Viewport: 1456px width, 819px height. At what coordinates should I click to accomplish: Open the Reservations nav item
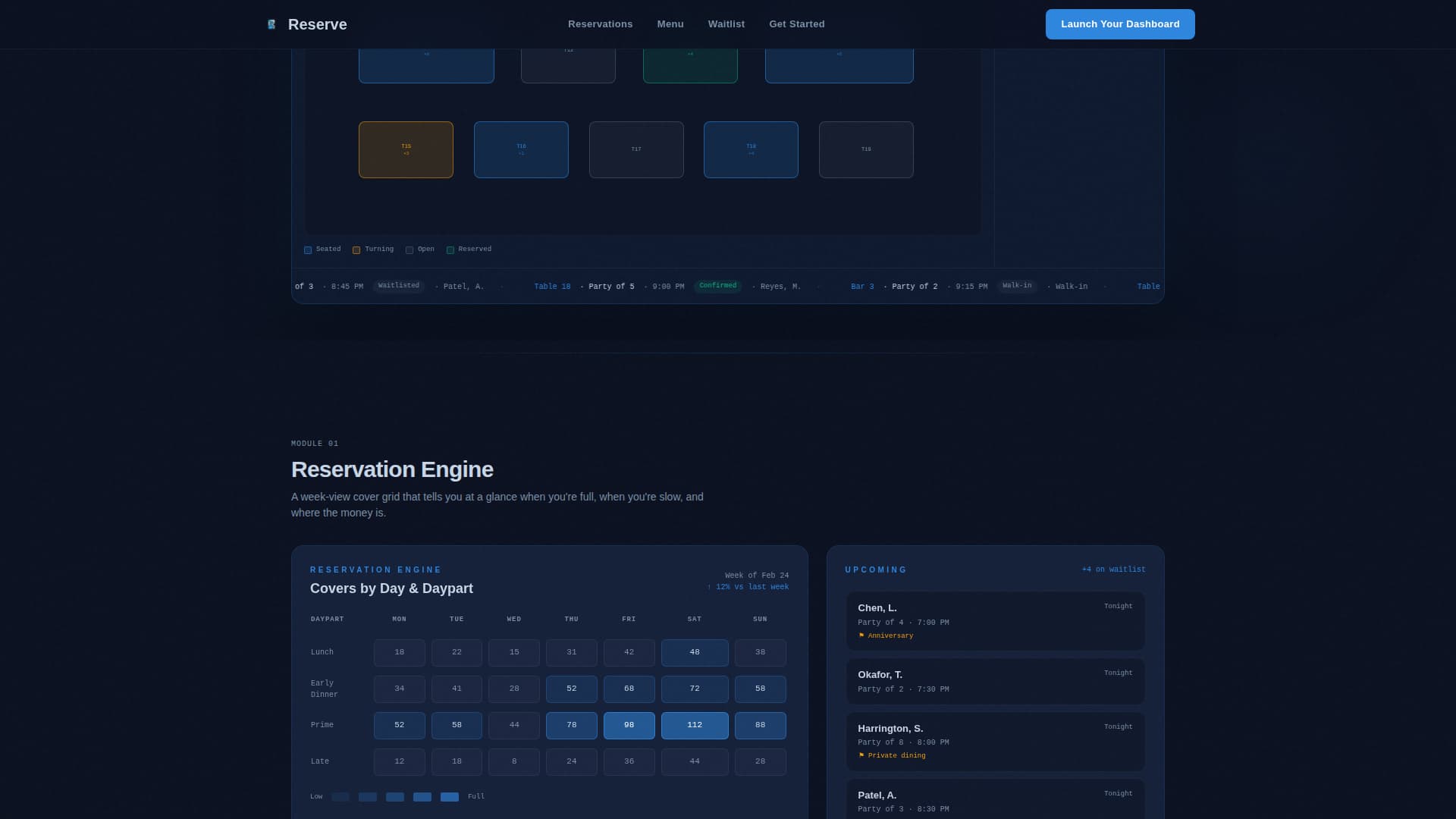(600, 24)
